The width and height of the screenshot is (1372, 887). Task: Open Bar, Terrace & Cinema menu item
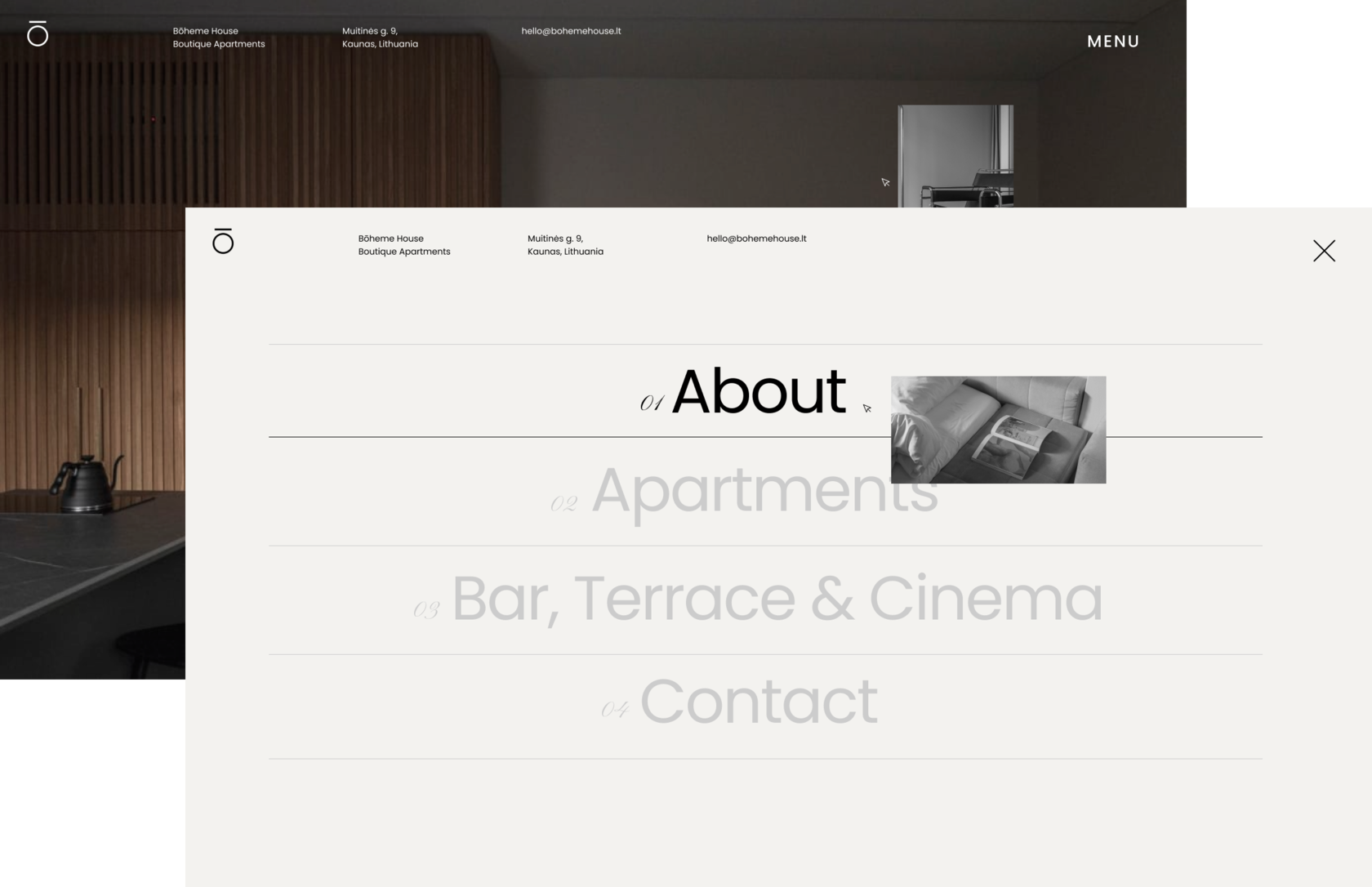coord(777,599)
